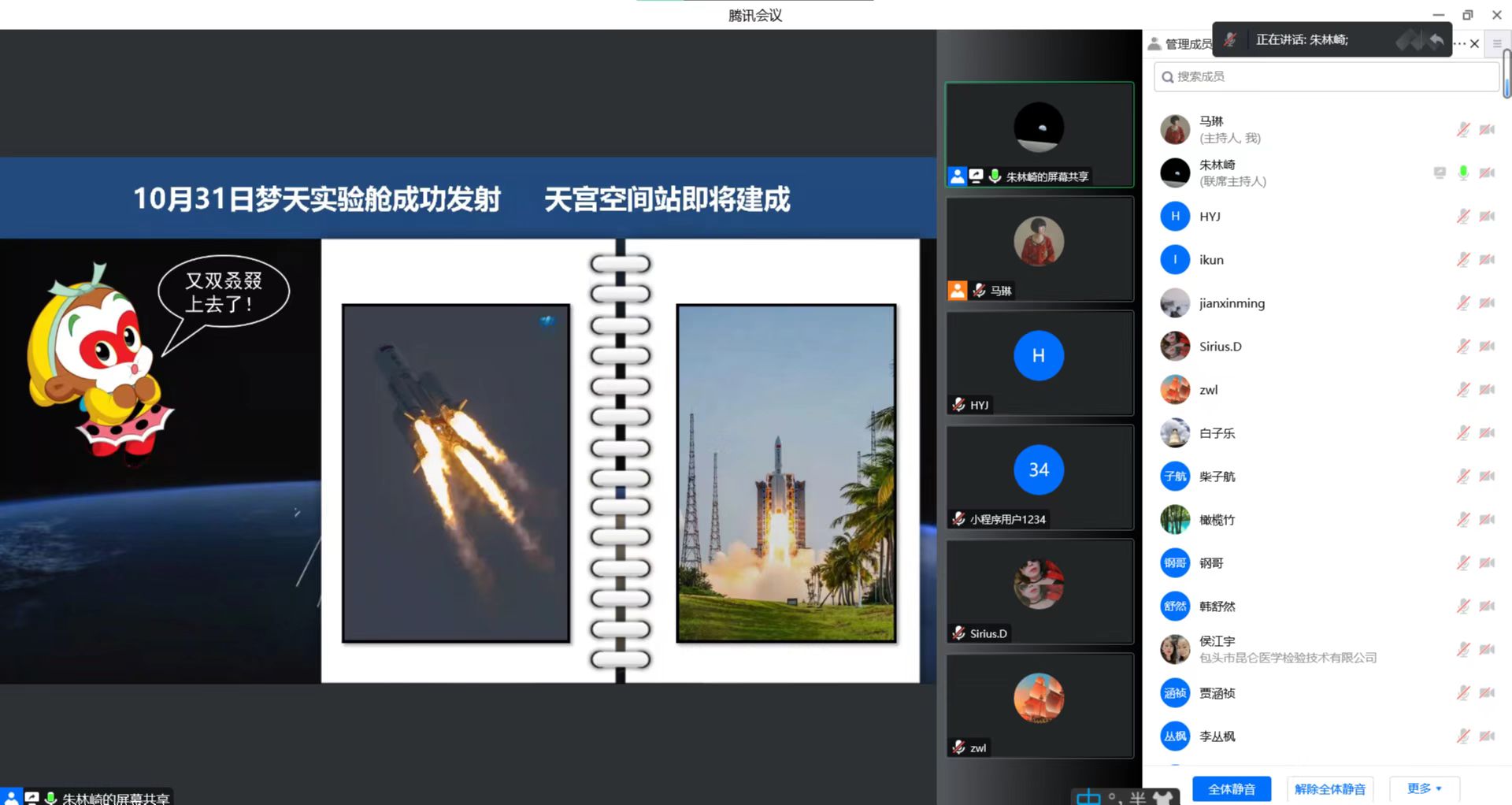
Task: Toggle 马琳's microphone in the member list
Action: (x=1463, y=130)
